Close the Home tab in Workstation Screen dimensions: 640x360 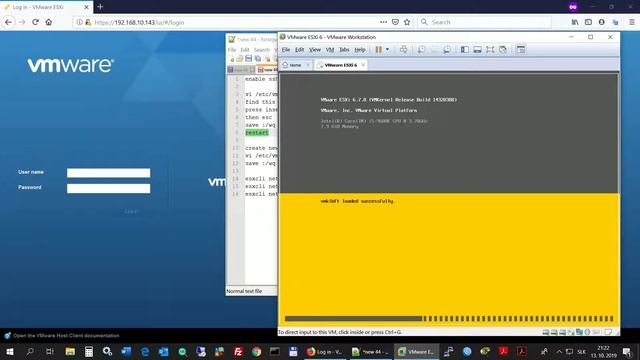pyautogui.click(x=308, y=65)
